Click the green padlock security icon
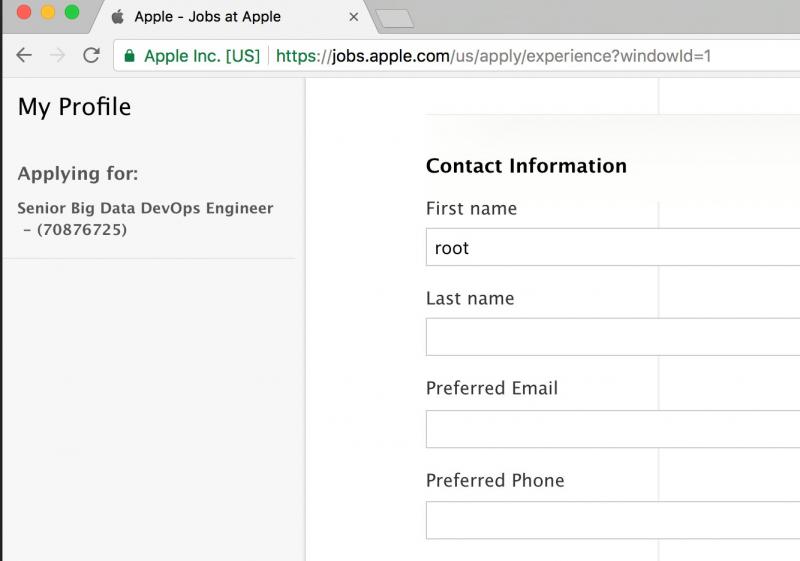The image size is (800, 561). 129,56
